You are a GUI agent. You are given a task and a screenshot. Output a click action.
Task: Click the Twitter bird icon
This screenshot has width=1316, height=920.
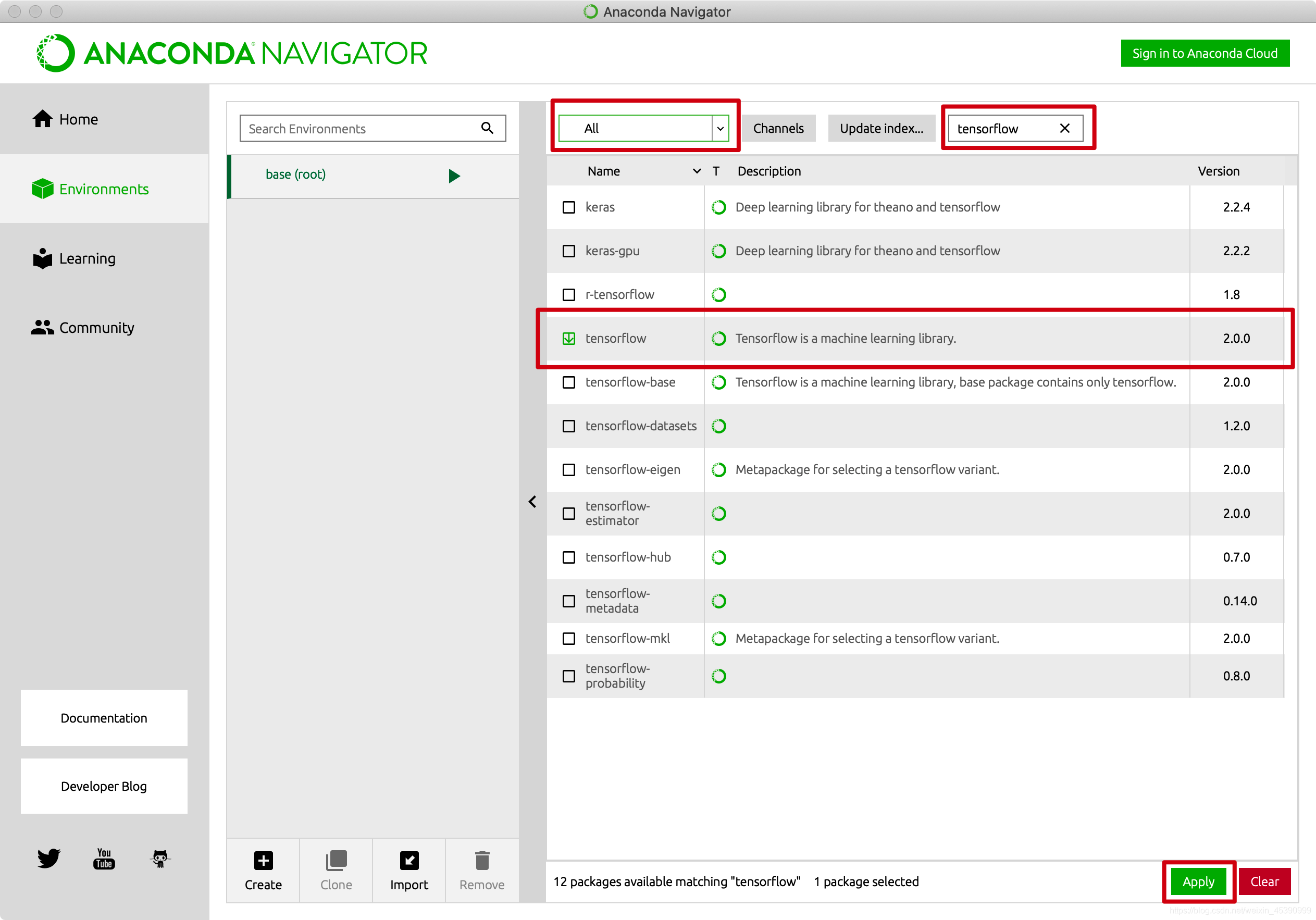49,858
